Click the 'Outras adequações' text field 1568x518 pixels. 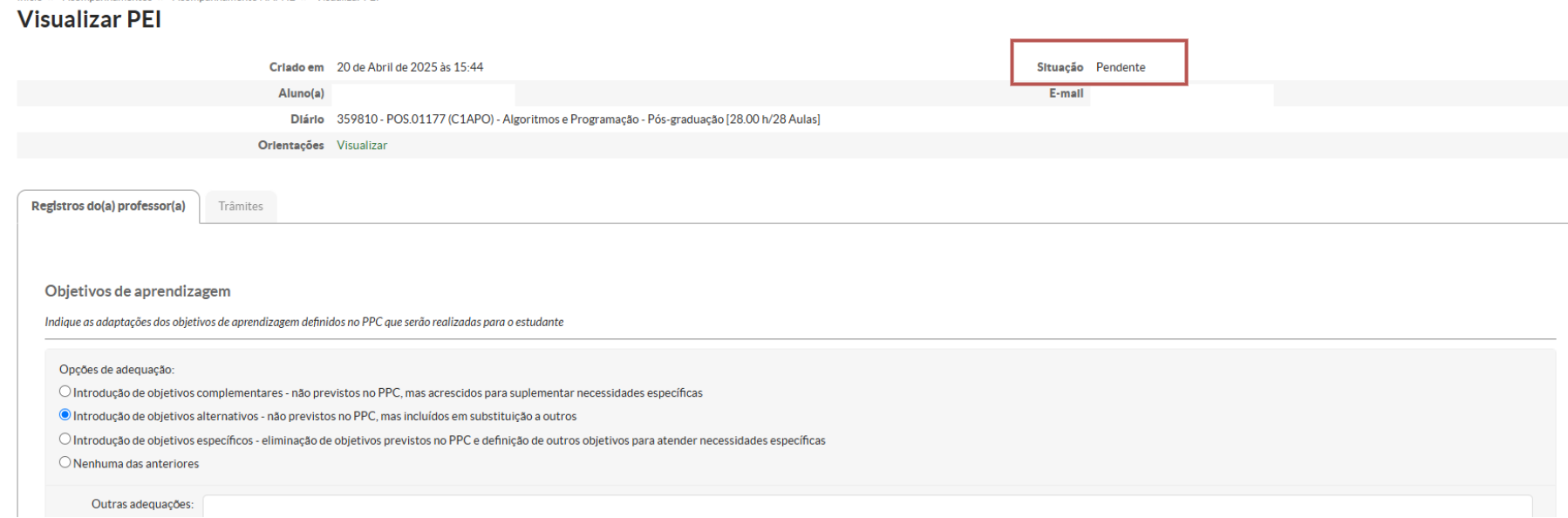pos(867,507)
